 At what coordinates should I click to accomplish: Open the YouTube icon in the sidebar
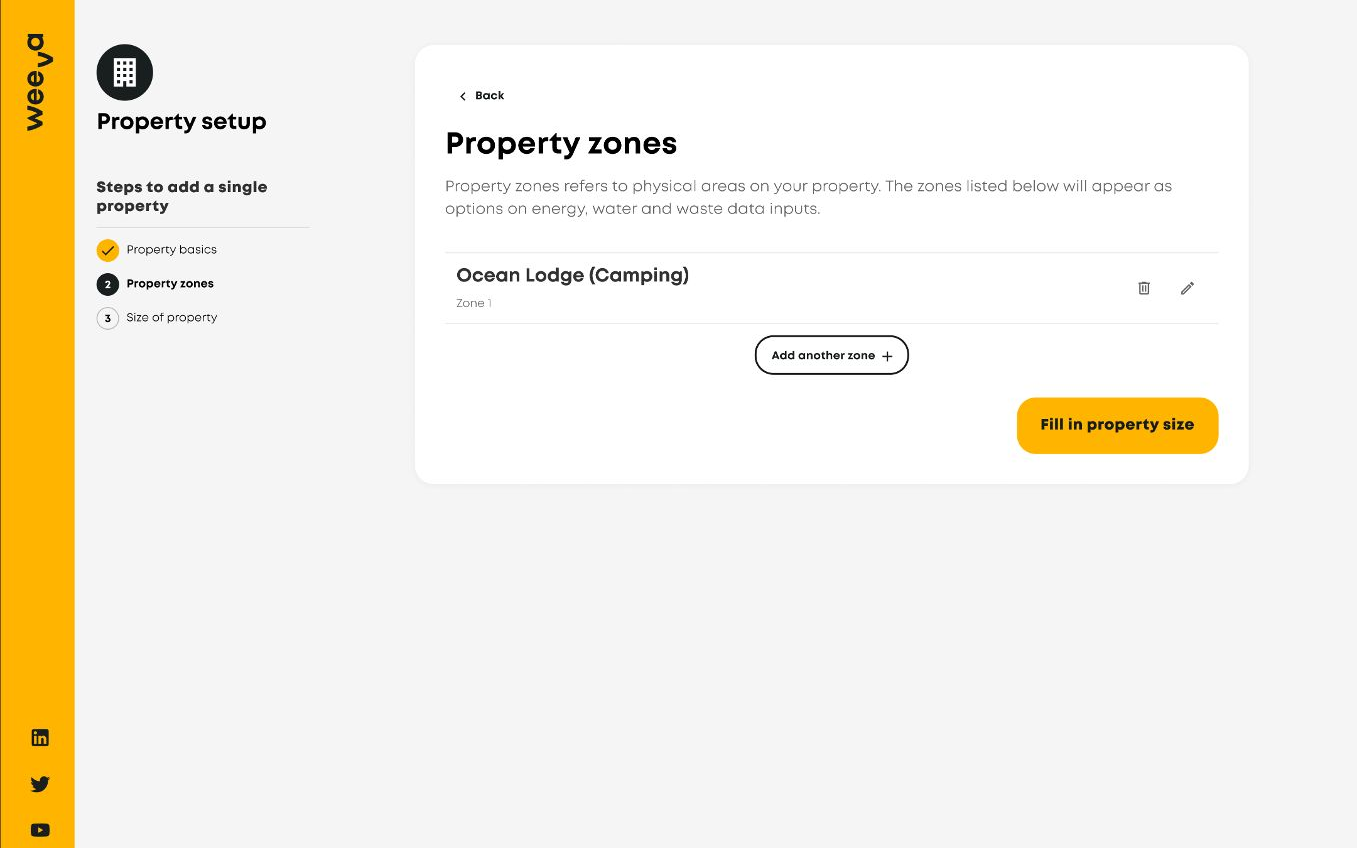pyautogui.click(x=40, y=830)
